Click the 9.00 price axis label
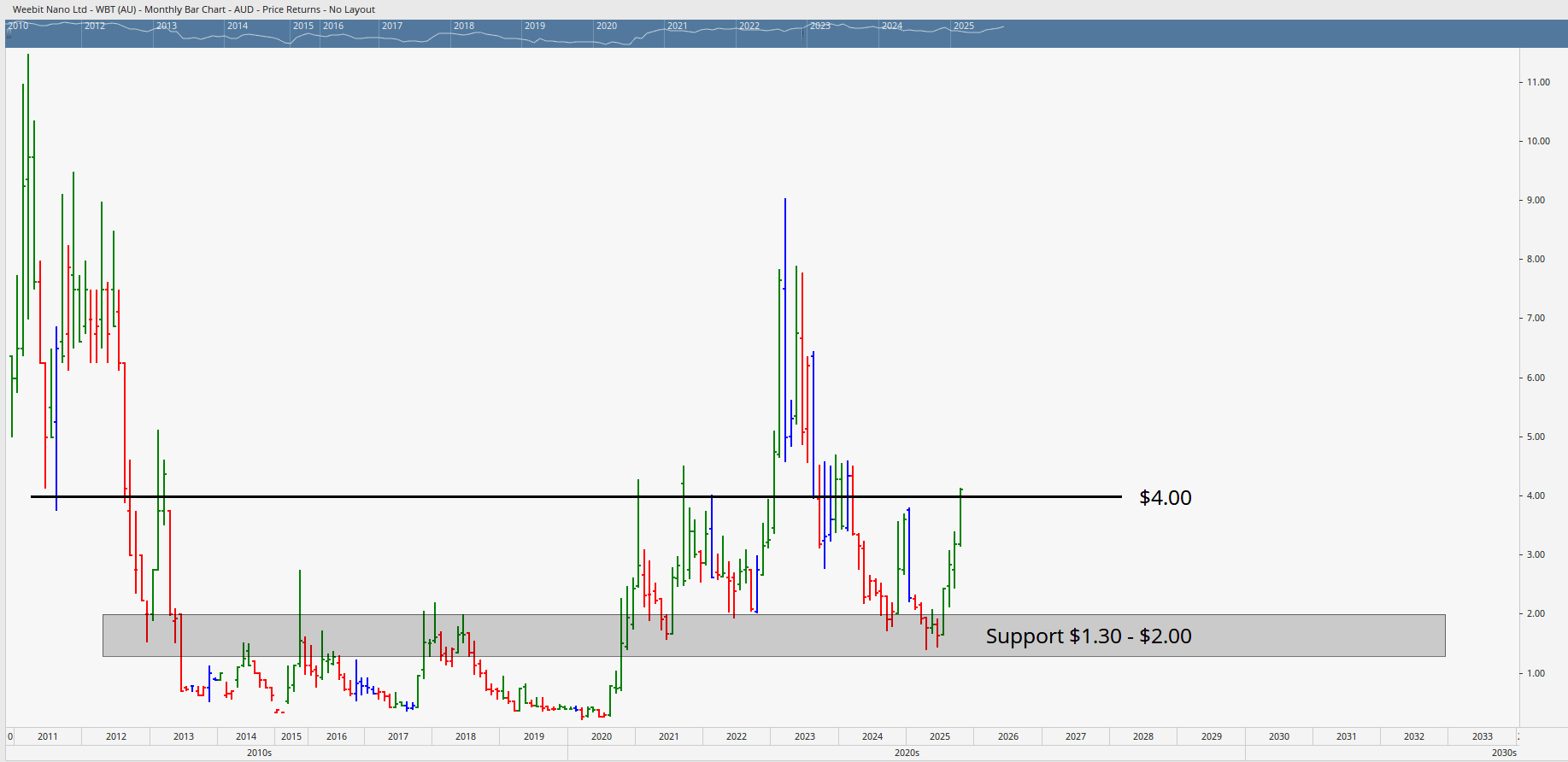 click(1536, 200)
